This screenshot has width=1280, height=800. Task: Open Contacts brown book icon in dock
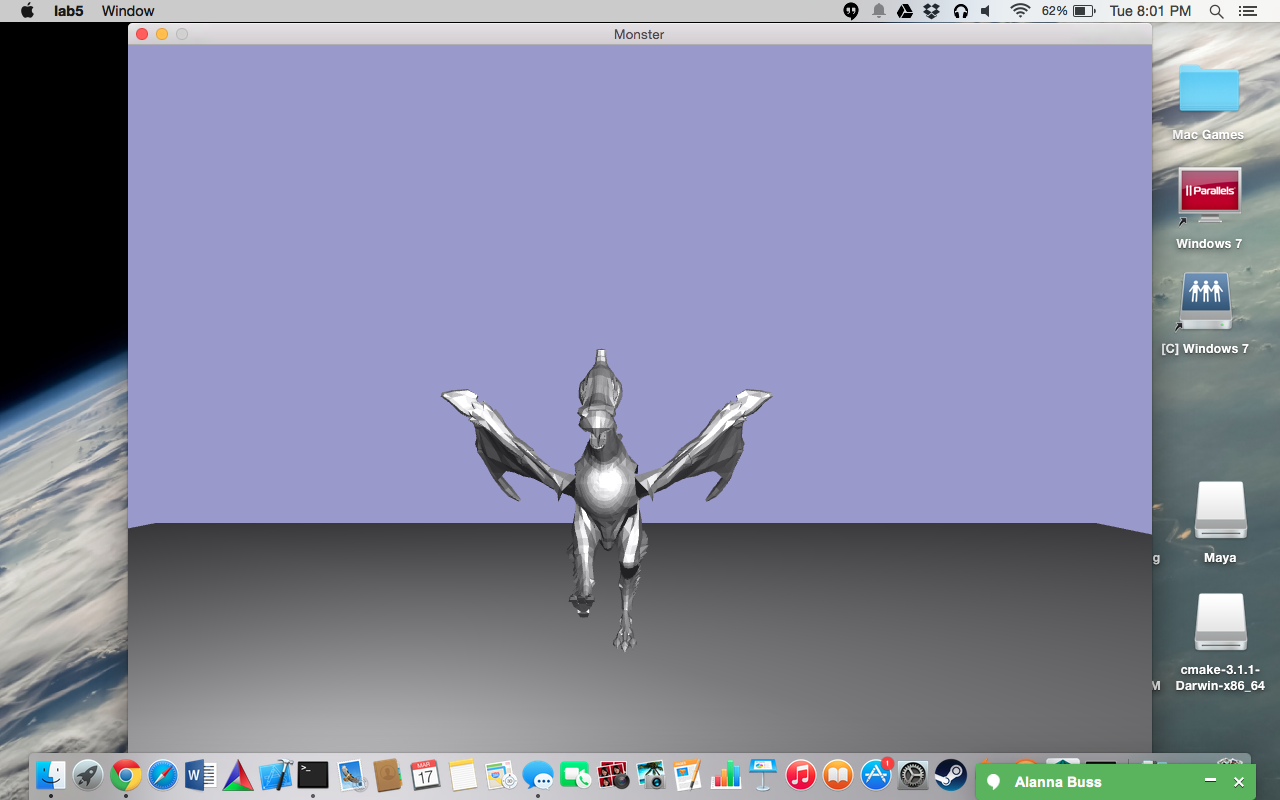[388, 775]
